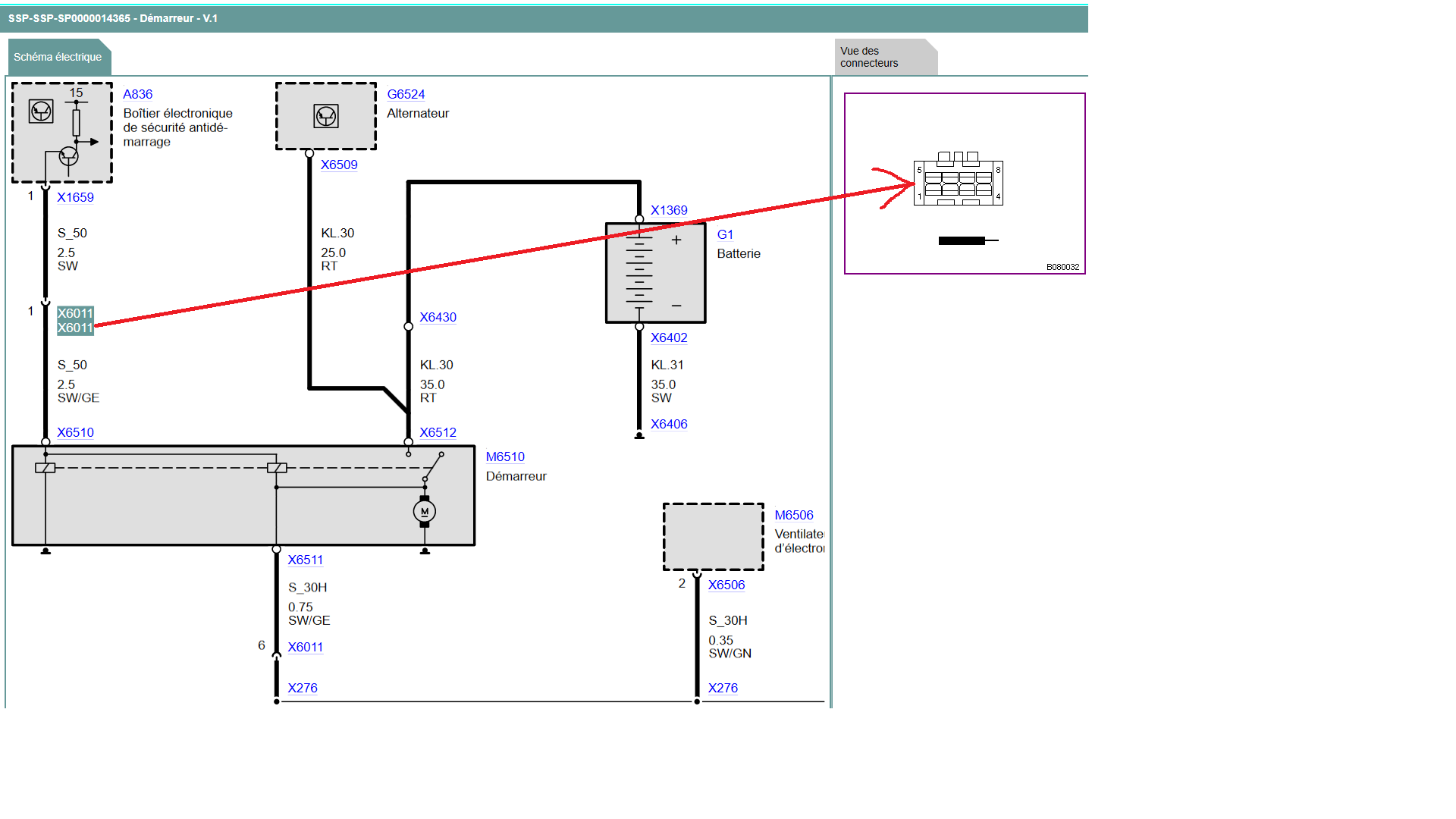The height and width of the screenshot is (819, 1456).
Task: Click the dashed M6506 fan box
Action: click(x=713, y=536)
